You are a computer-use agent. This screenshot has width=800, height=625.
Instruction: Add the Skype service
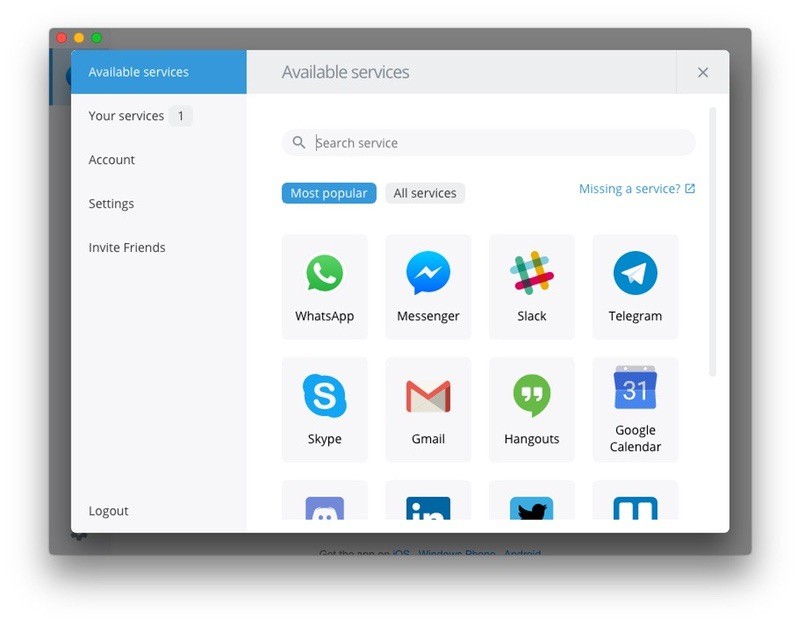[324, 410]
